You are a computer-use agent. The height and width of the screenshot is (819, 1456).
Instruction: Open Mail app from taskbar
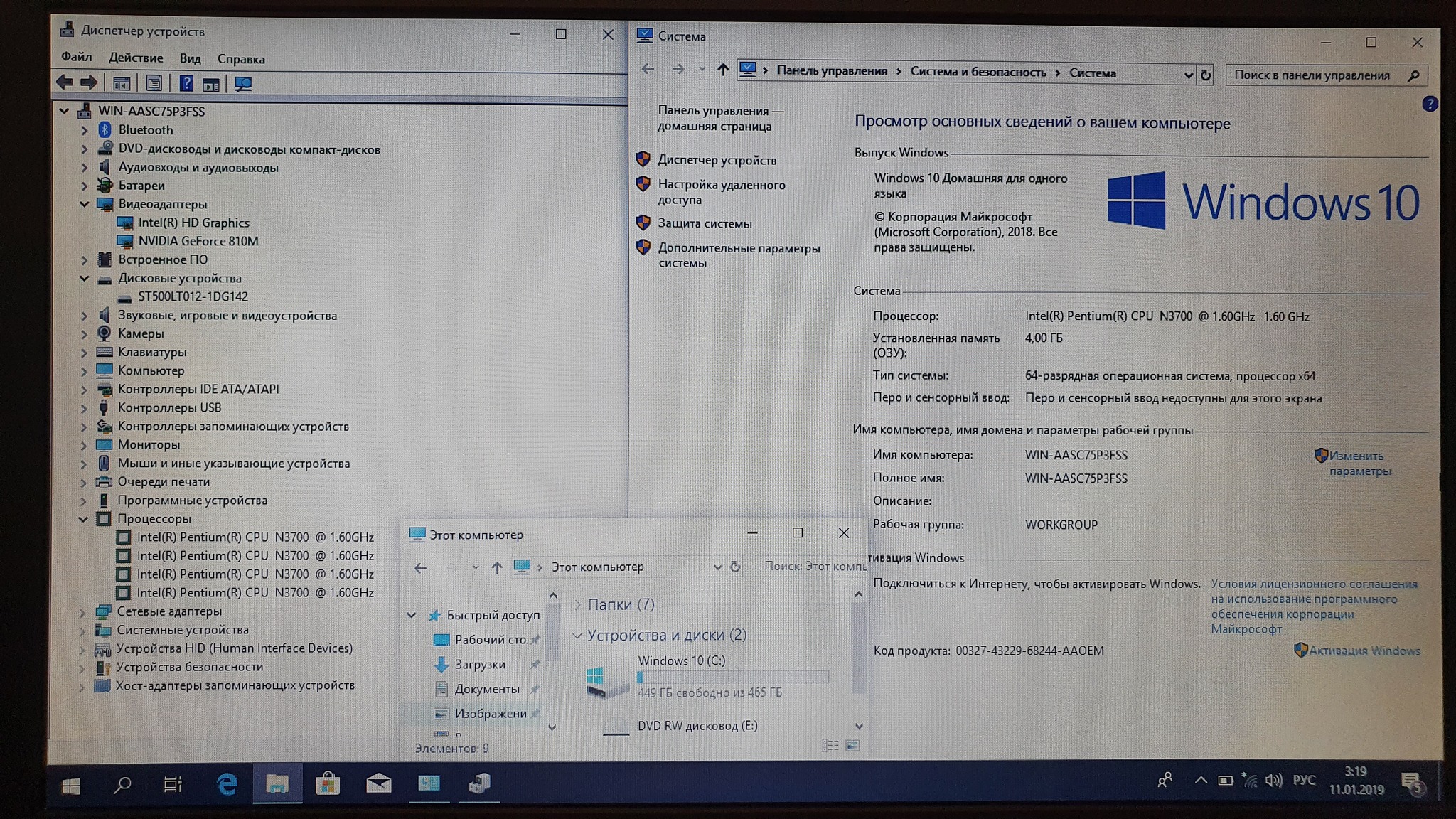tap(378, 784)
